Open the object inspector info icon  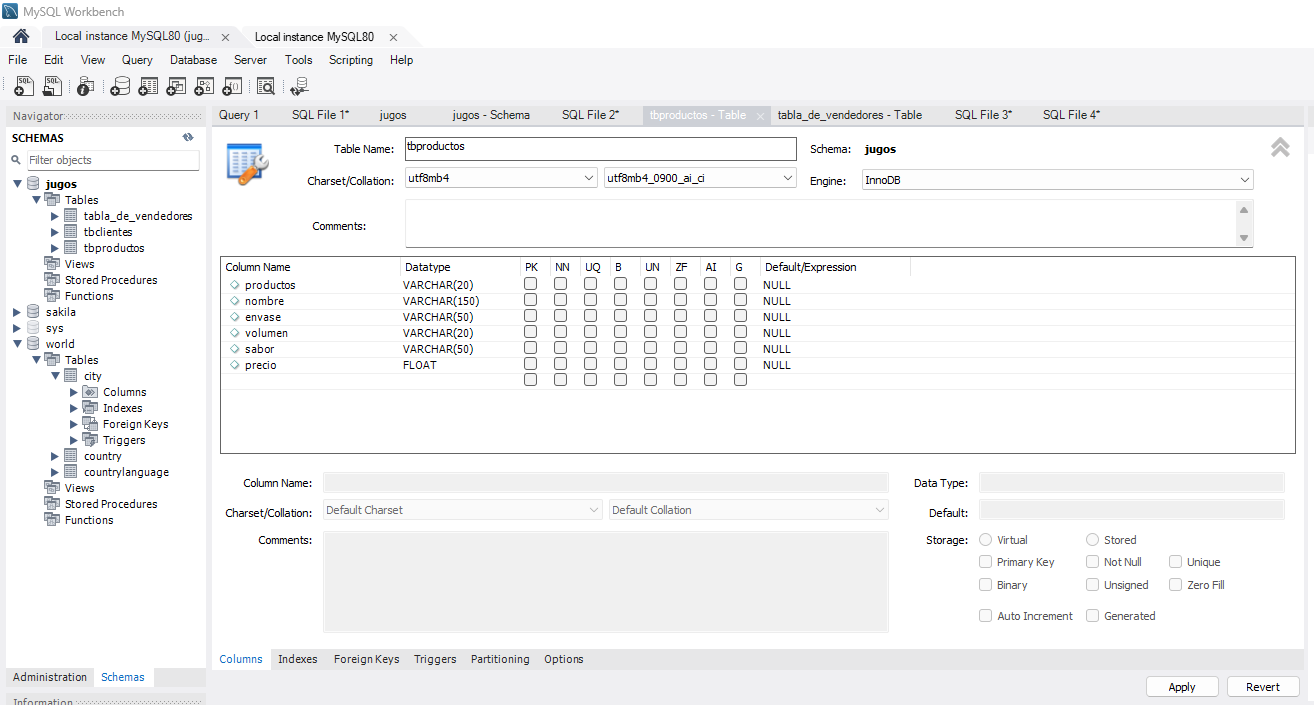(86, 86)
